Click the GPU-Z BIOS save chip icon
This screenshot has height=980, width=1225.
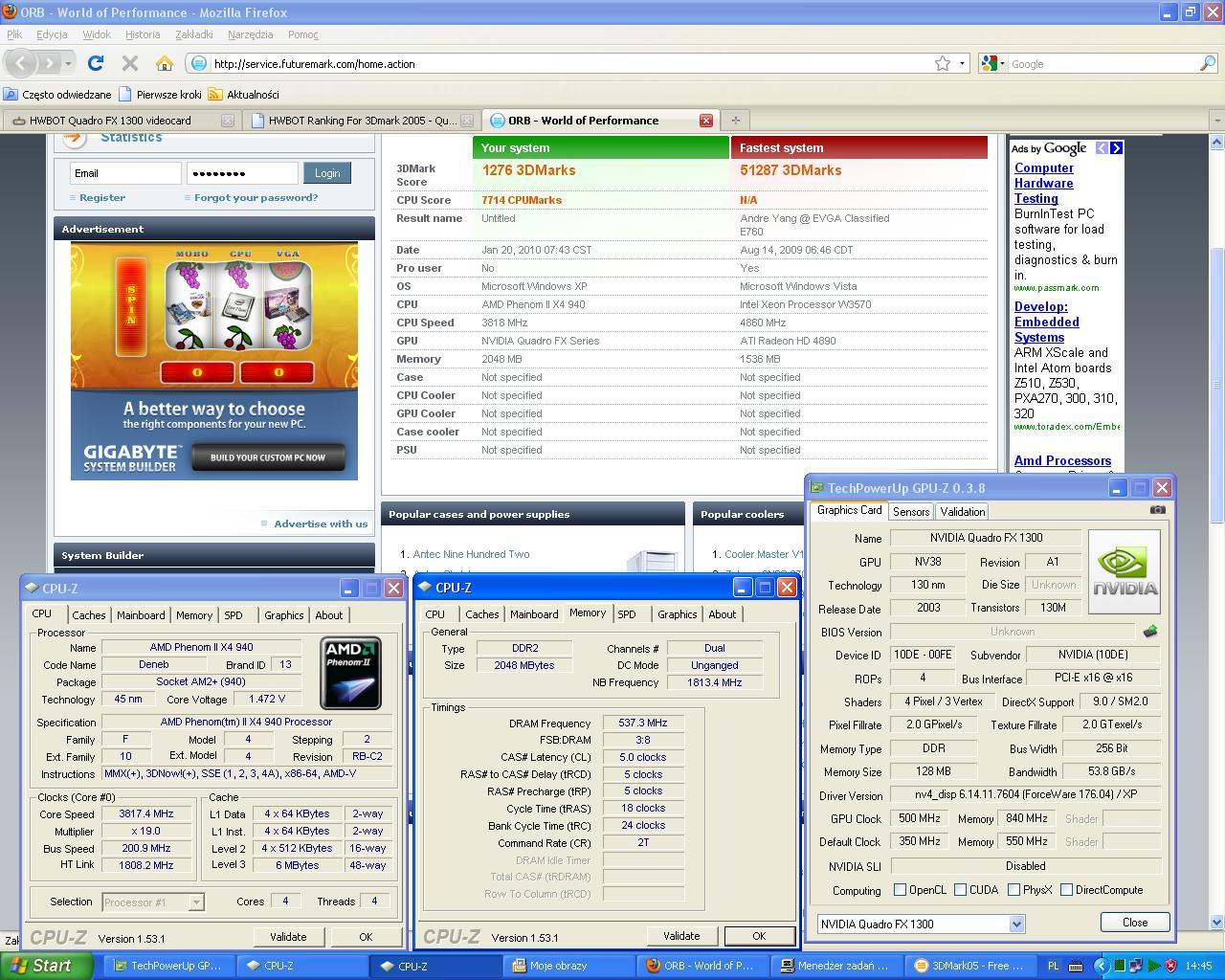[1150, 632]
